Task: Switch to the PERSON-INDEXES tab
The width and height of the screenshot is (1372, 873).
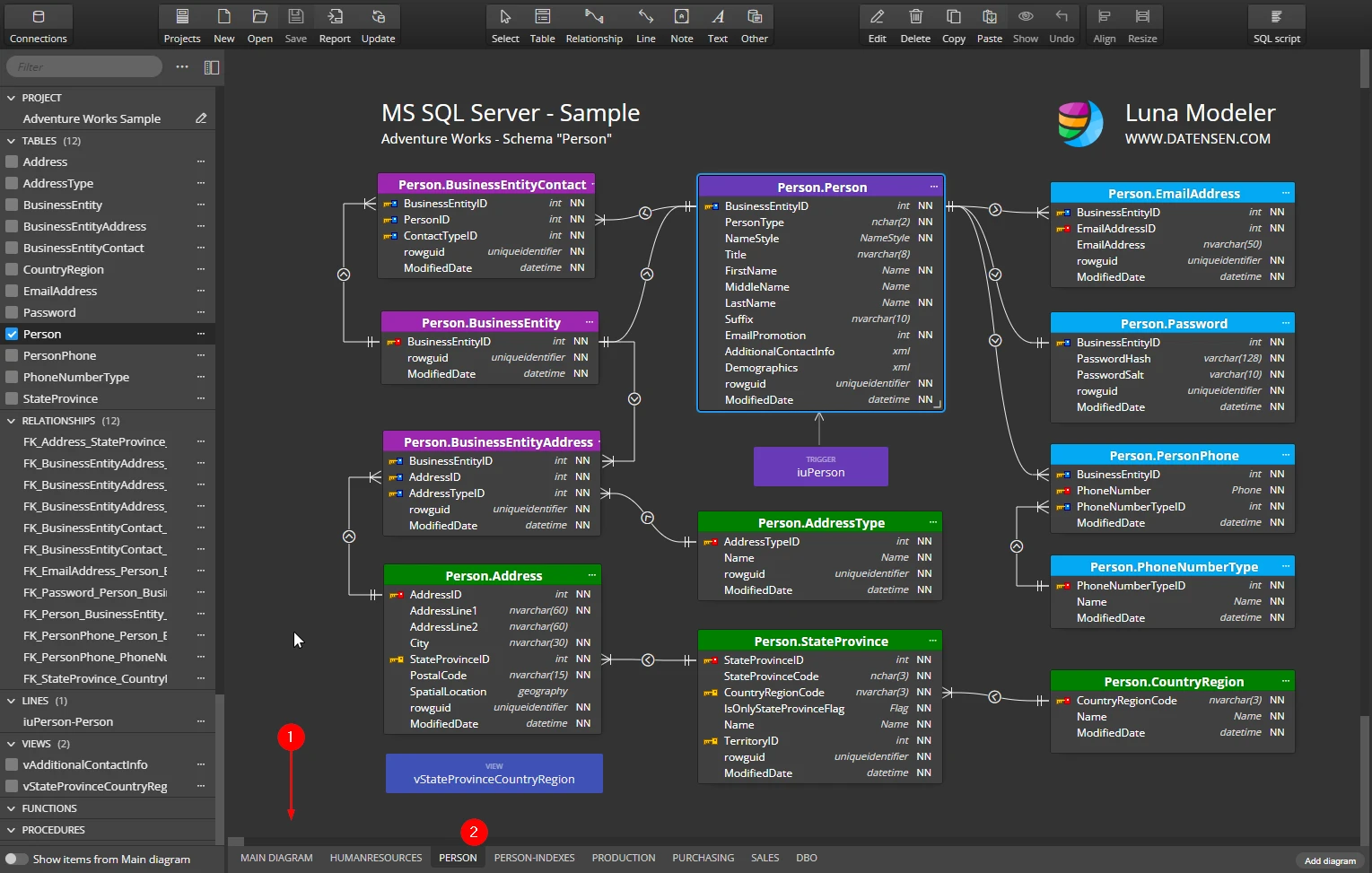Action: coord(535,859)
